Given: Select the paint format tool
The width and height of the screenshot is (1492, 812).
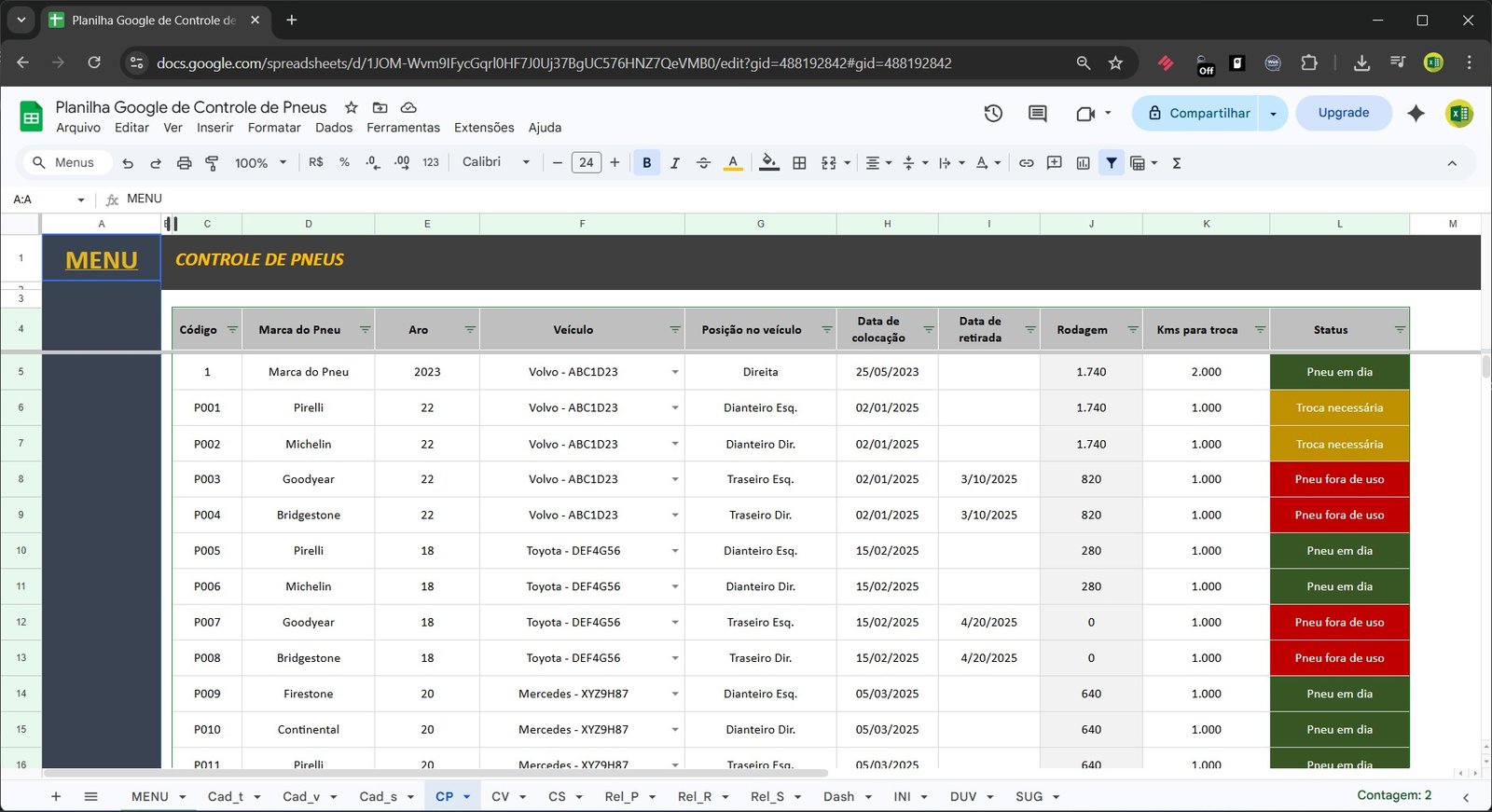Looking at the screenshot, I should pos(212,163).
